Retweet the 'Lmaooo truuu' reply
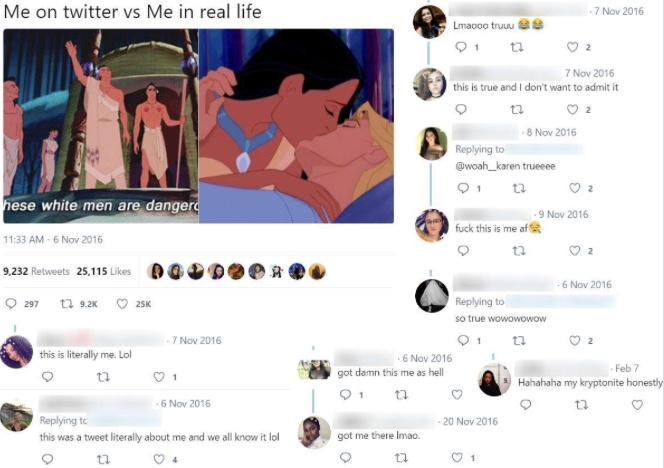Screen dimensions: 664x468 (x=517, y=47)
